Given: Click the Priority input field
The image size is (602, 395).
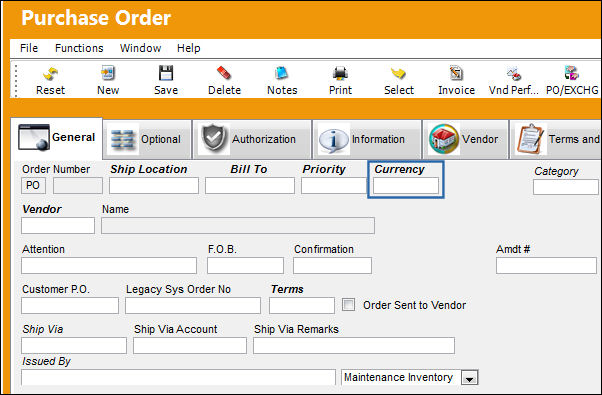Looking at the screenshot, I should tap(334, 186).
